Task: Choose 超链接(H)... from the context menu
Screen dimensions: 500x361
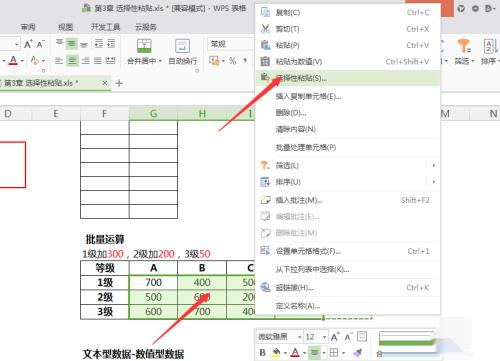Action: 348,287
